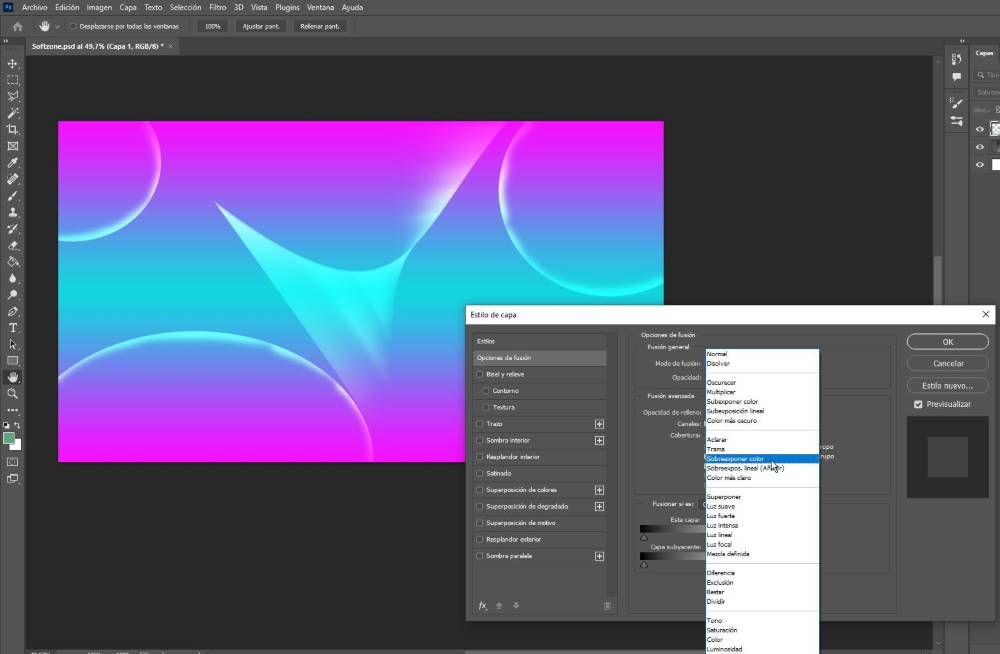The image size is (1000, 654).
Task: Toggle Desplazarse por todas las ventanas checkbox
Action: tap(73, 27)
